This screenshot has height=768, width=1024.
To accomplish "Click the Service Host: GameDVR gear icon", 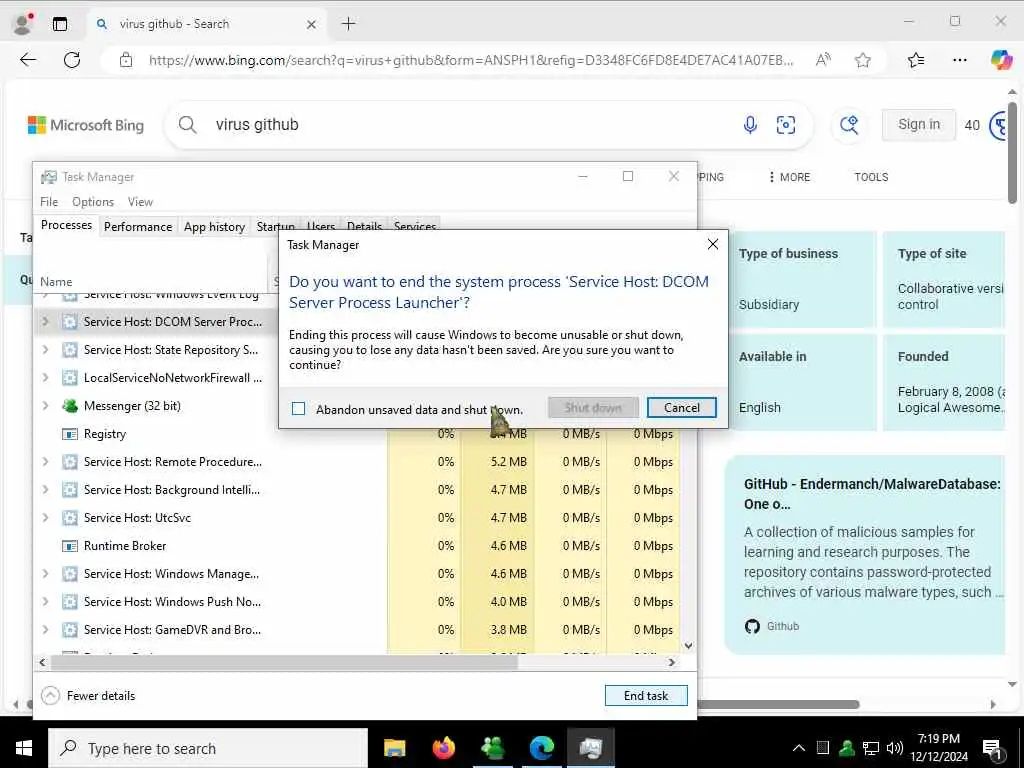I will (70, 630).
